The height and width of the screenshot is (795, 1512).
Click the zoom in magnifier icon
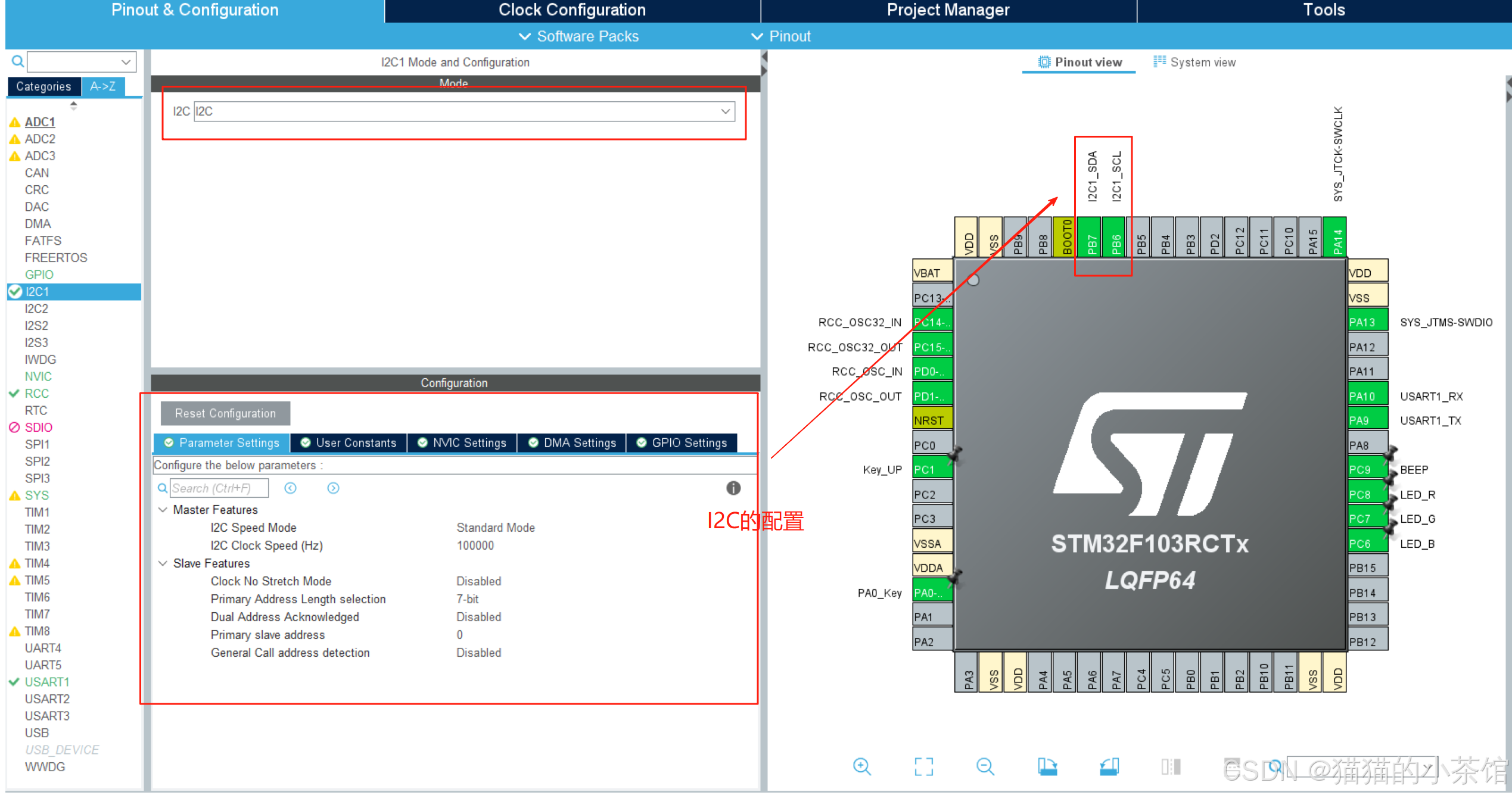(861, 766)
